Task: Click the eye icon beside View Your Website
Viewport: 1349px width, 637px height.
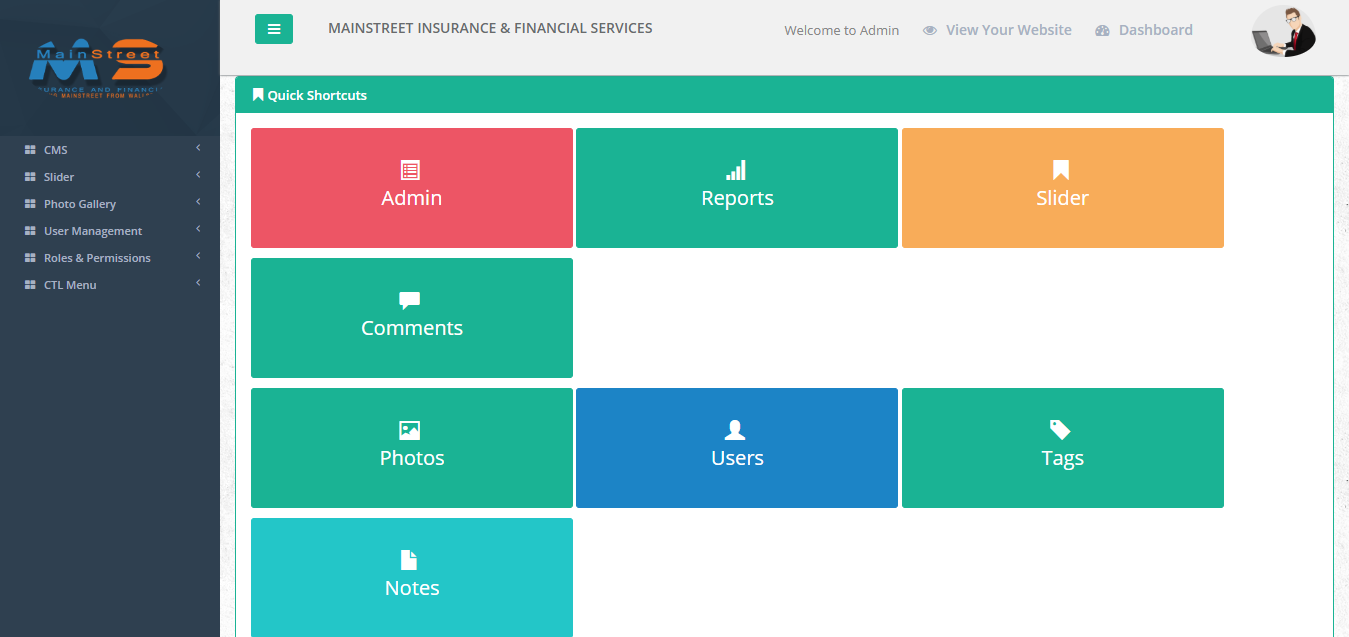Action: pos(930,31)
